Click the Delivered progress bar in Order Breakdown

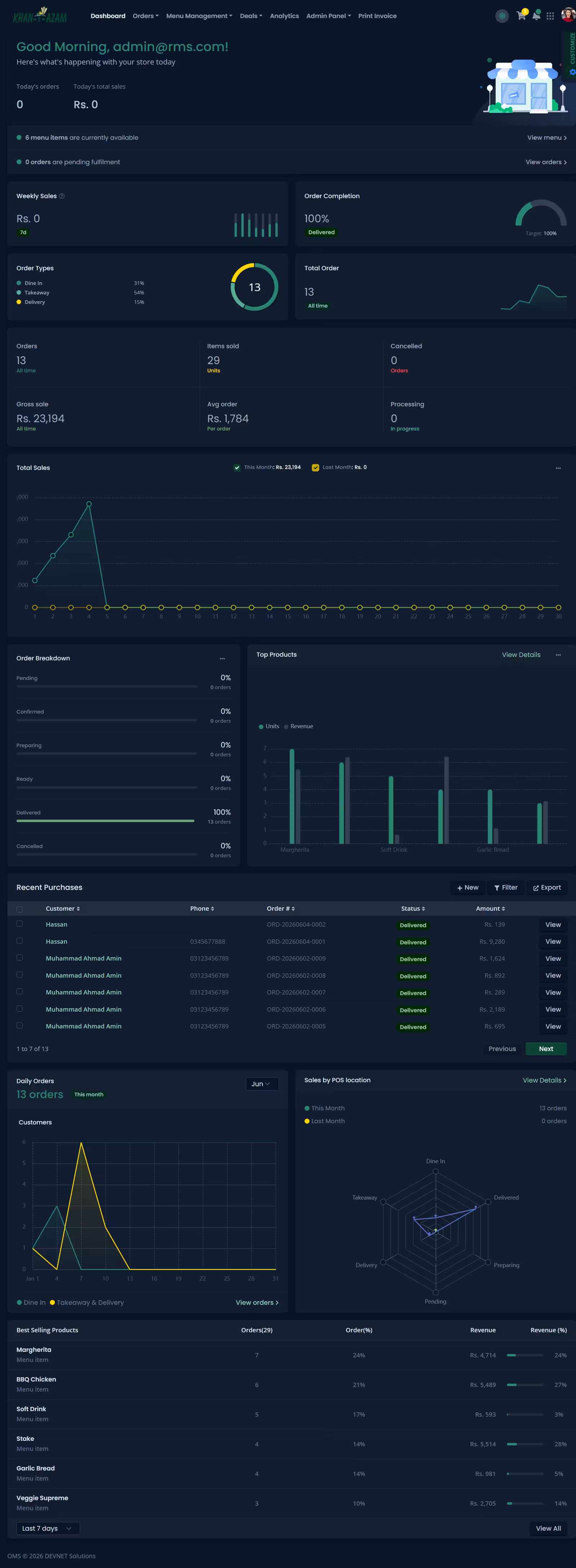[x=105, y=820]
